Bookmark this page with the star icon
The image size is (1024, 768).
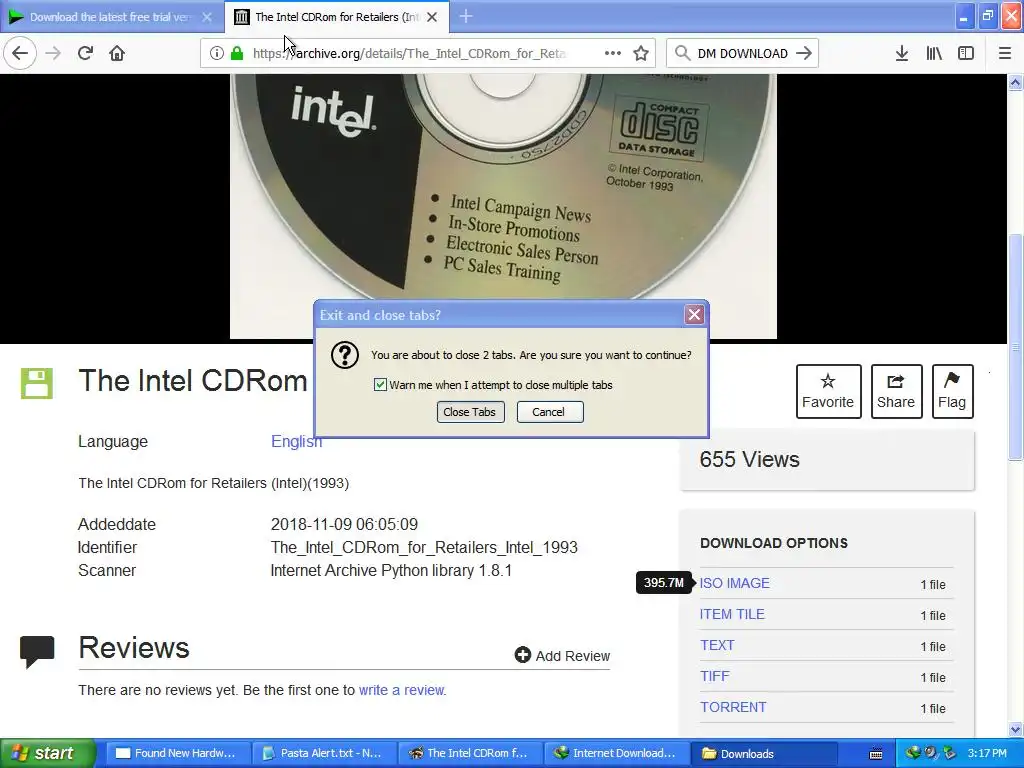click(x=641, y=53)
